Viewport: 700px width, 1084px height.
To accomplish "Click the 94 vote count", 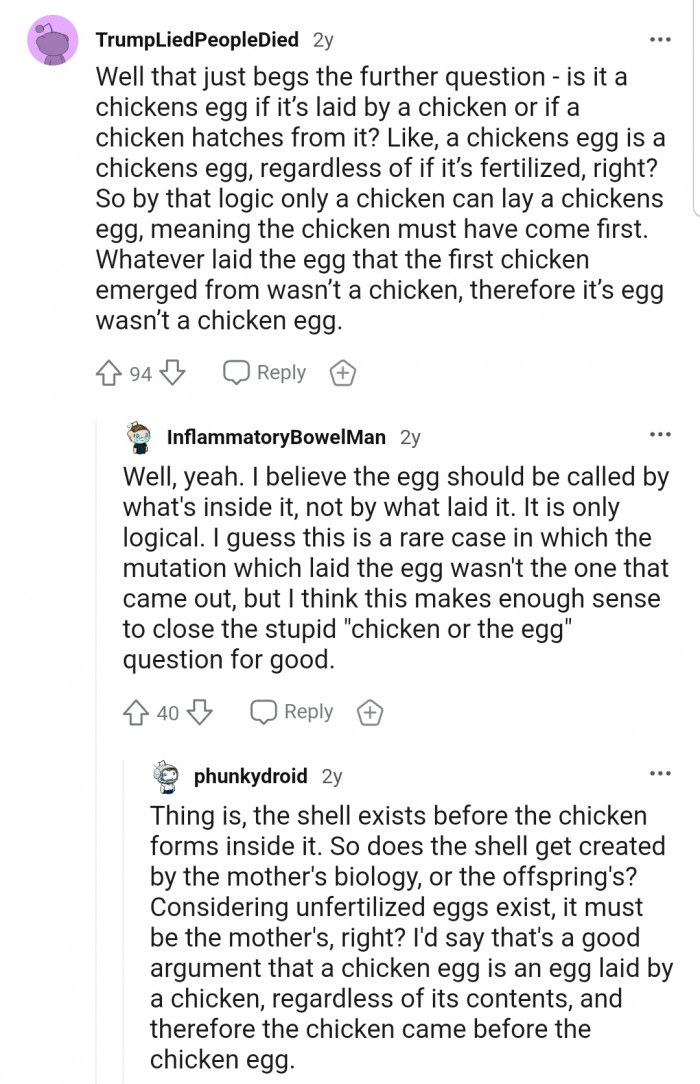I will tap(141, 374).
